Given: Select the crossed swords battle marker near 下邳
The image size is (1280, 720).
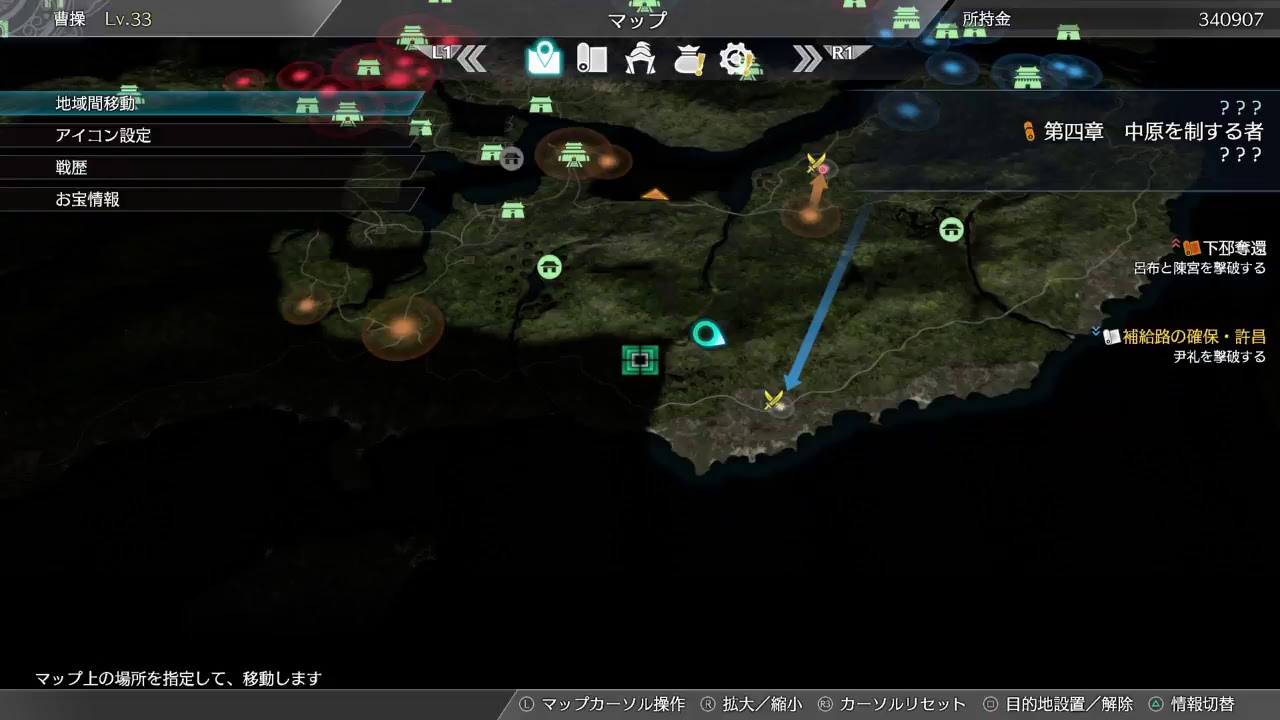Looking at the screenshot, I should click(814, 165).
